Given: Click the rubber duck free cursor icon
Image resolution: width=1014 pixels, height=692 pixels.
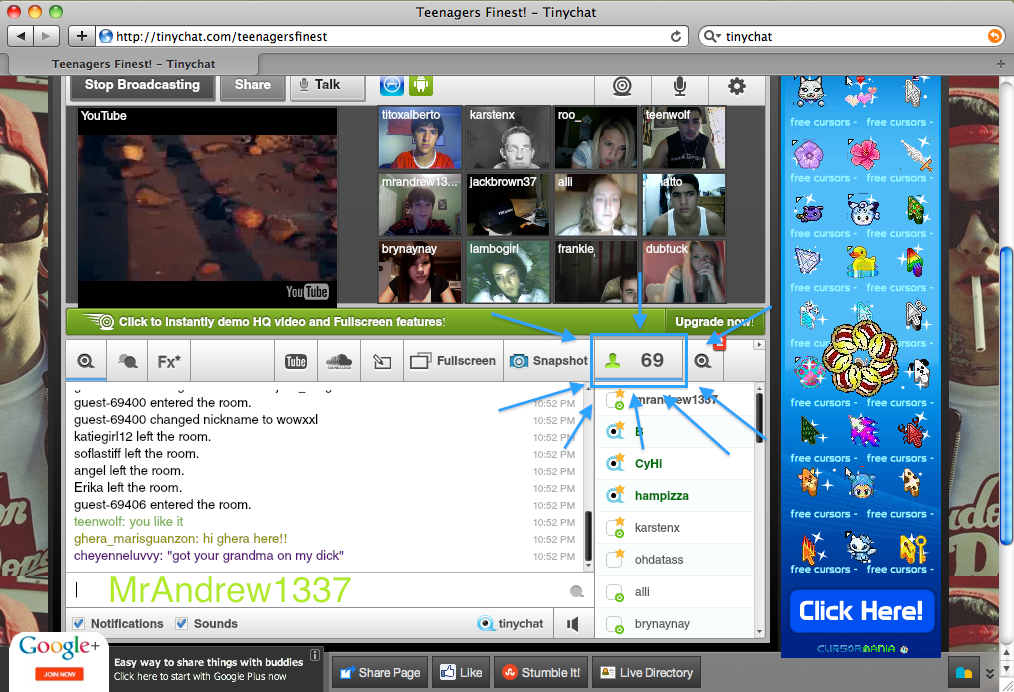Looking at the screenshot, I should 861,262.
